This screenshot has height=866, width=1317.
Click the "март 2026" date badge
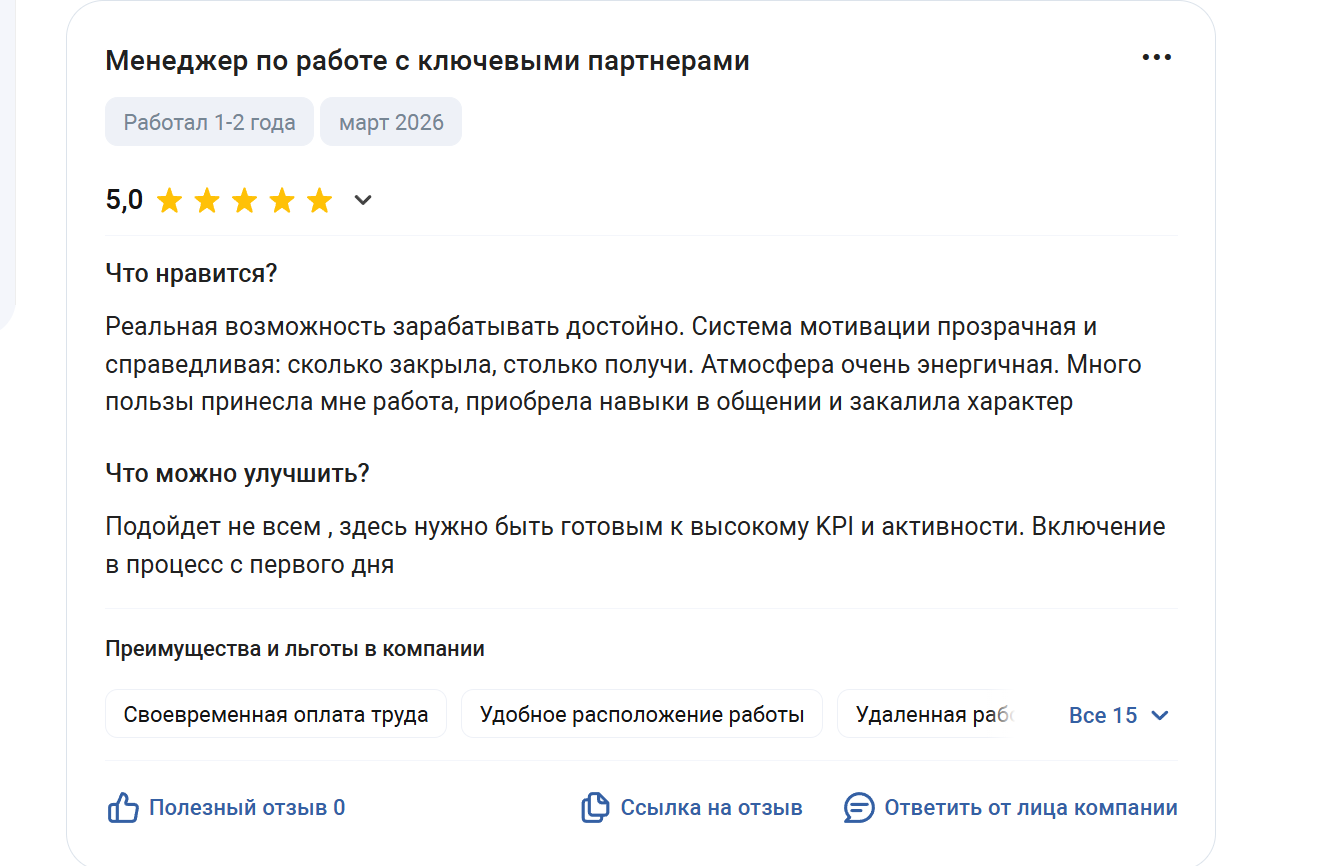(x=391, y=122)
